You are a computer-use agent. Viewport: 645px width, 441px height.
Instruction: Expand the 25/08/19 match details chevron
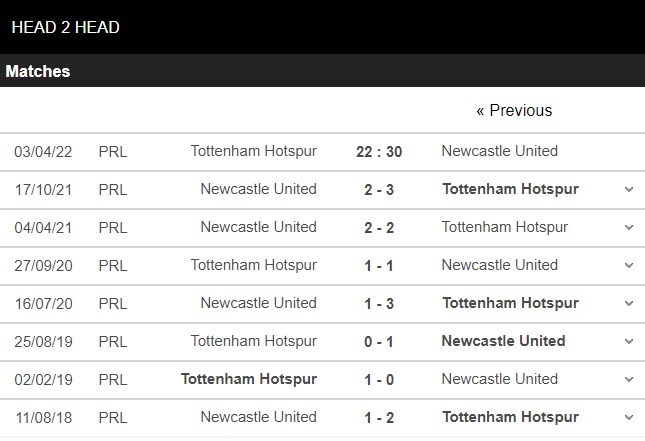pos(629,341)
